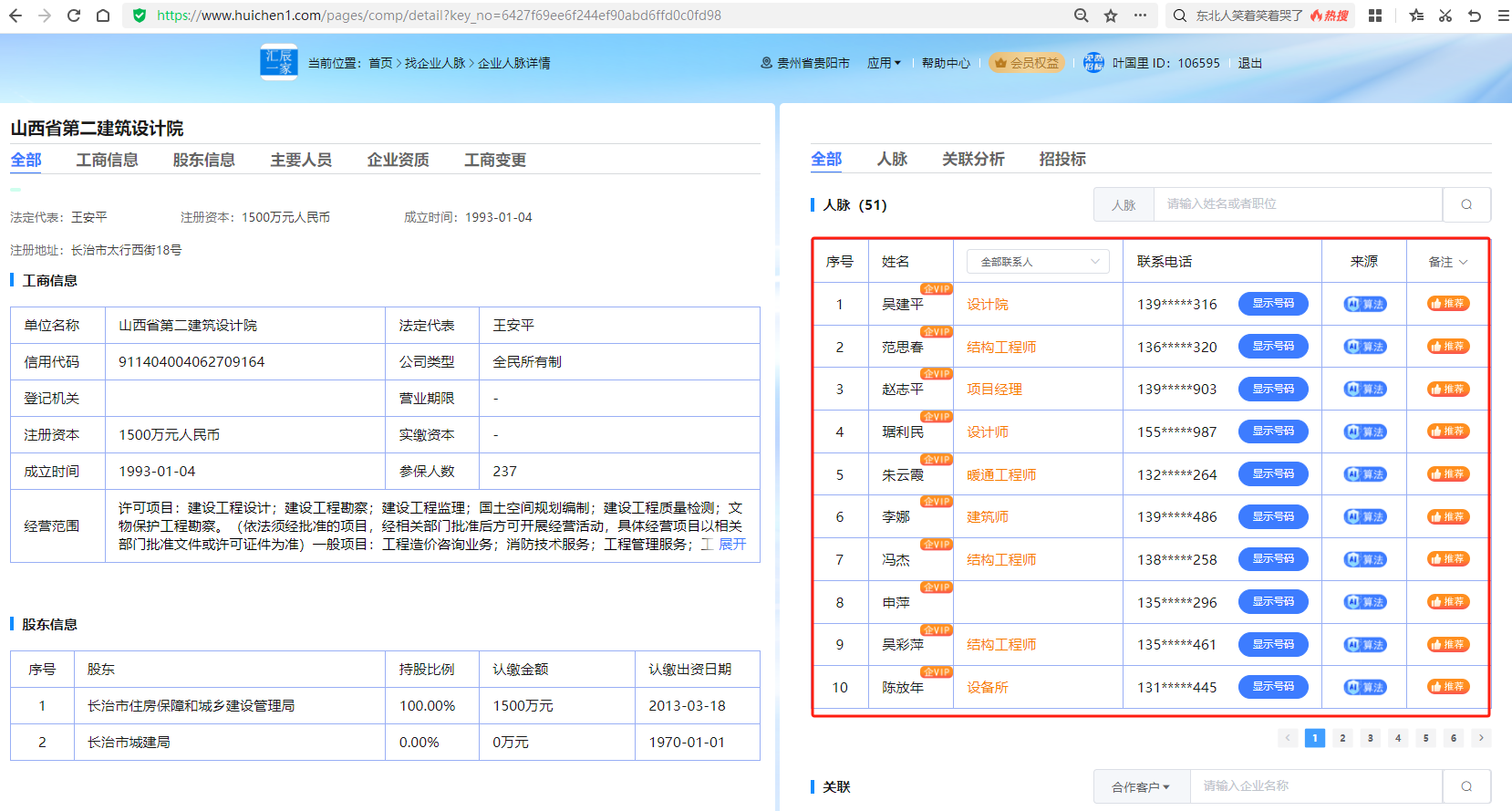The height and width of the screenshot is (811, 1512).
Task: Switch to the 工商变更 tab
Action: [495, 160]
